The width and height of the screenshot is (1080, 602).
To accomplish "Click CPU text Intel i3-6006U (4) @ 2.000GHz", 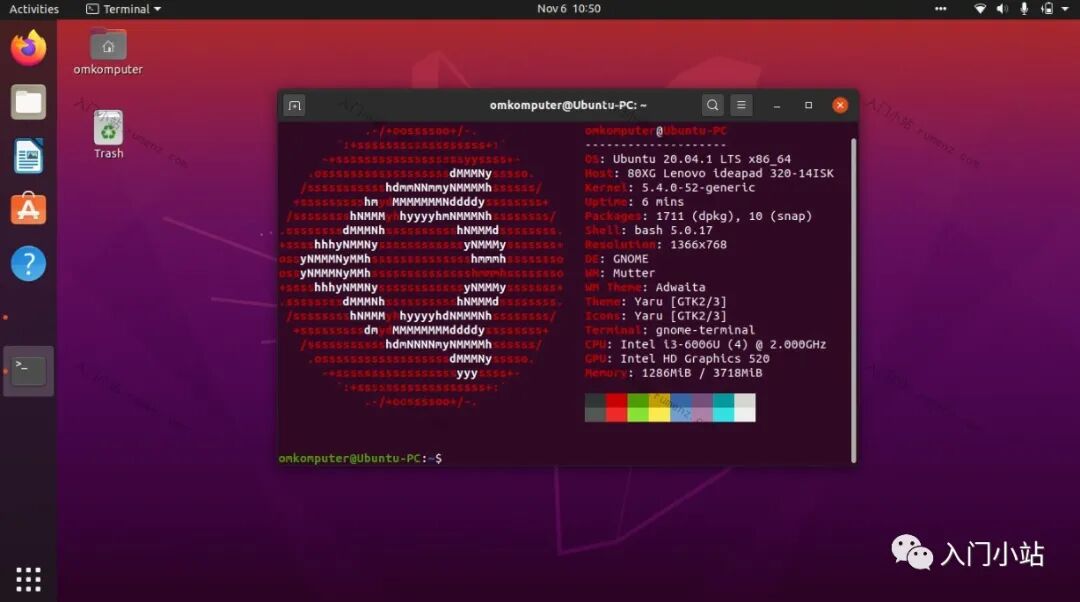I will pos(723,344).
